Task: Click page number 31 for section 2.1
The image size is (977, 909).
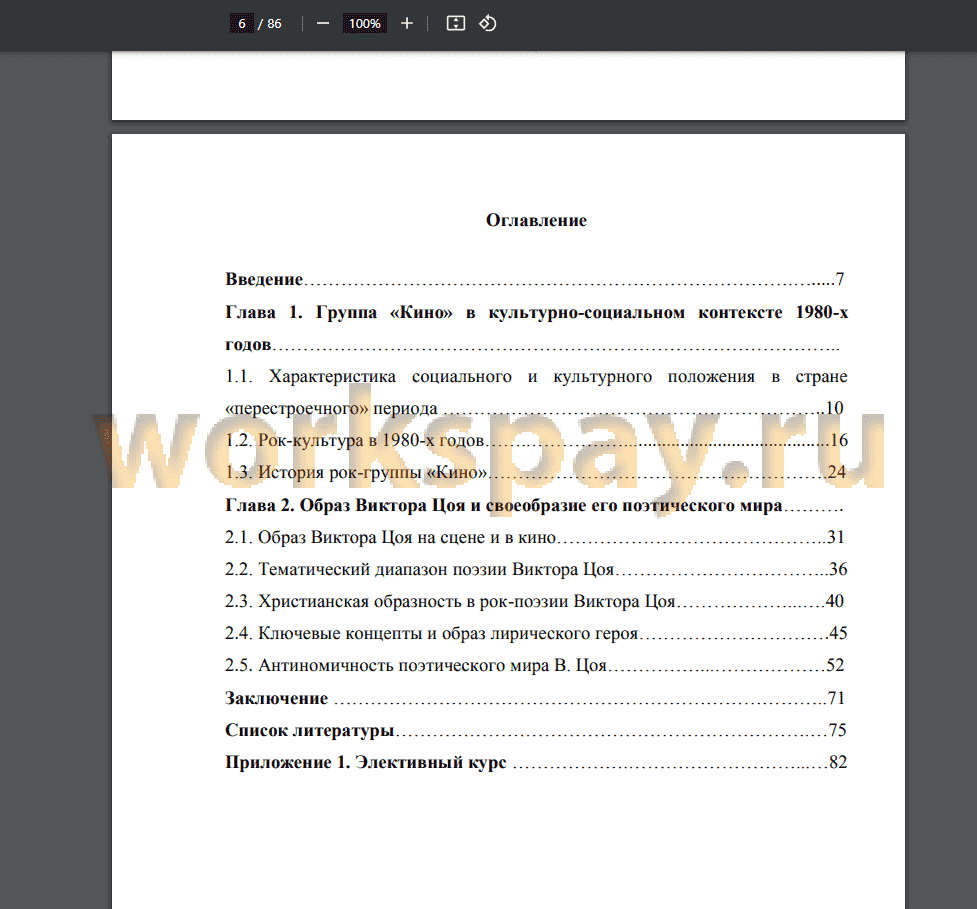Action: (x=836, y=537)
